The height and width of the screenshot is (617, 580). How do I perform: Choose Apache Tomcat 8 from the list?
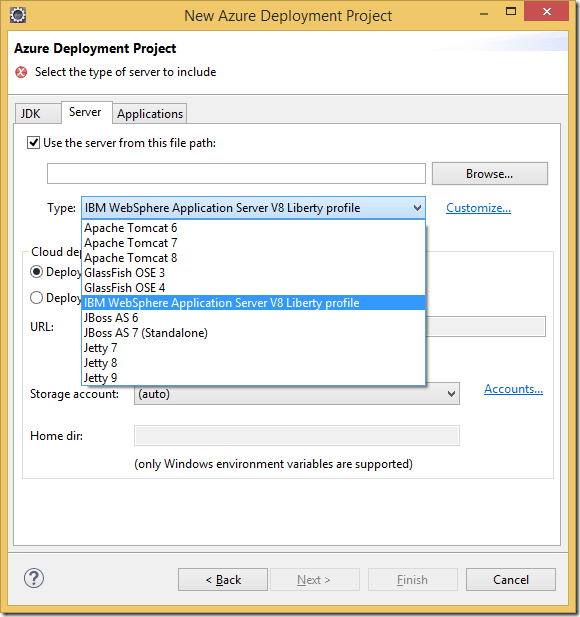(253, 258)
